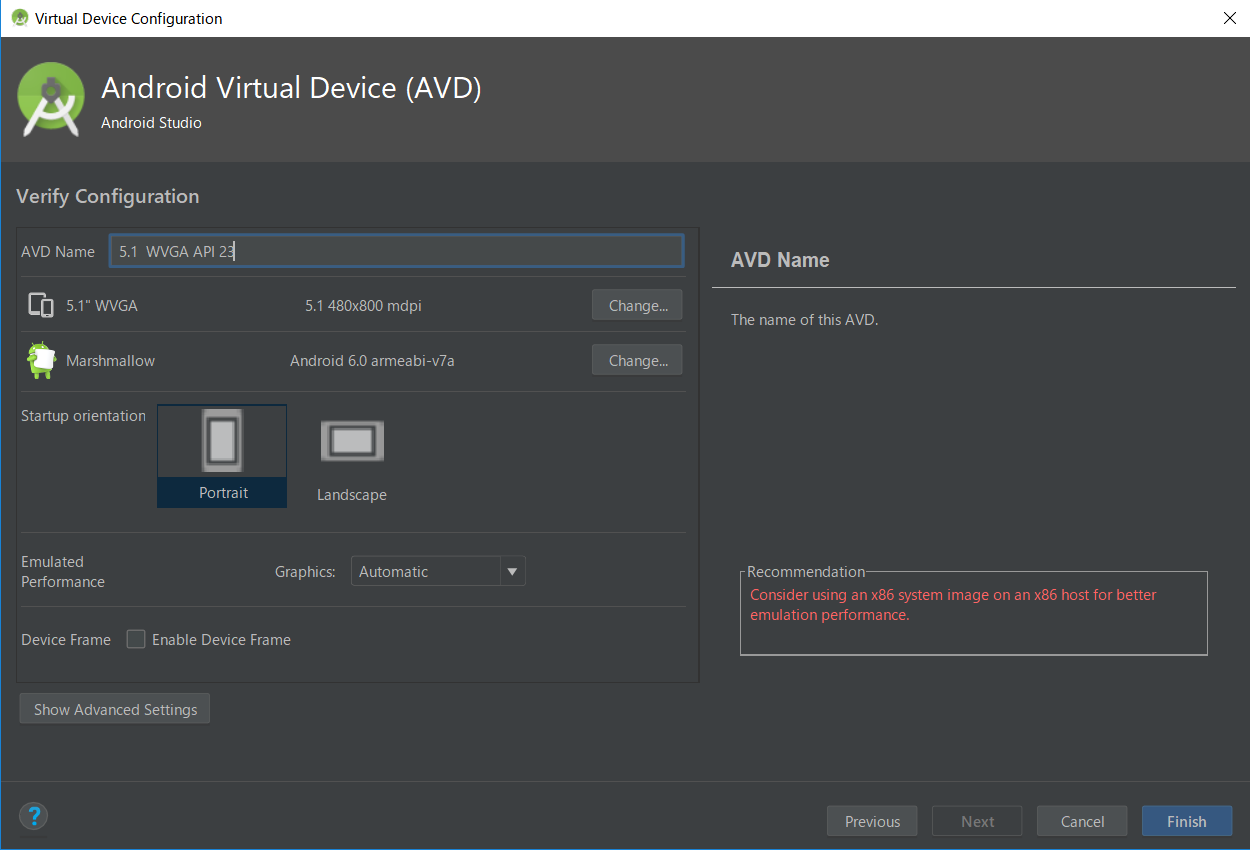The image size is (1250, 850).
Task: Change the Marshmallow system image
Action: coord(637,360)
